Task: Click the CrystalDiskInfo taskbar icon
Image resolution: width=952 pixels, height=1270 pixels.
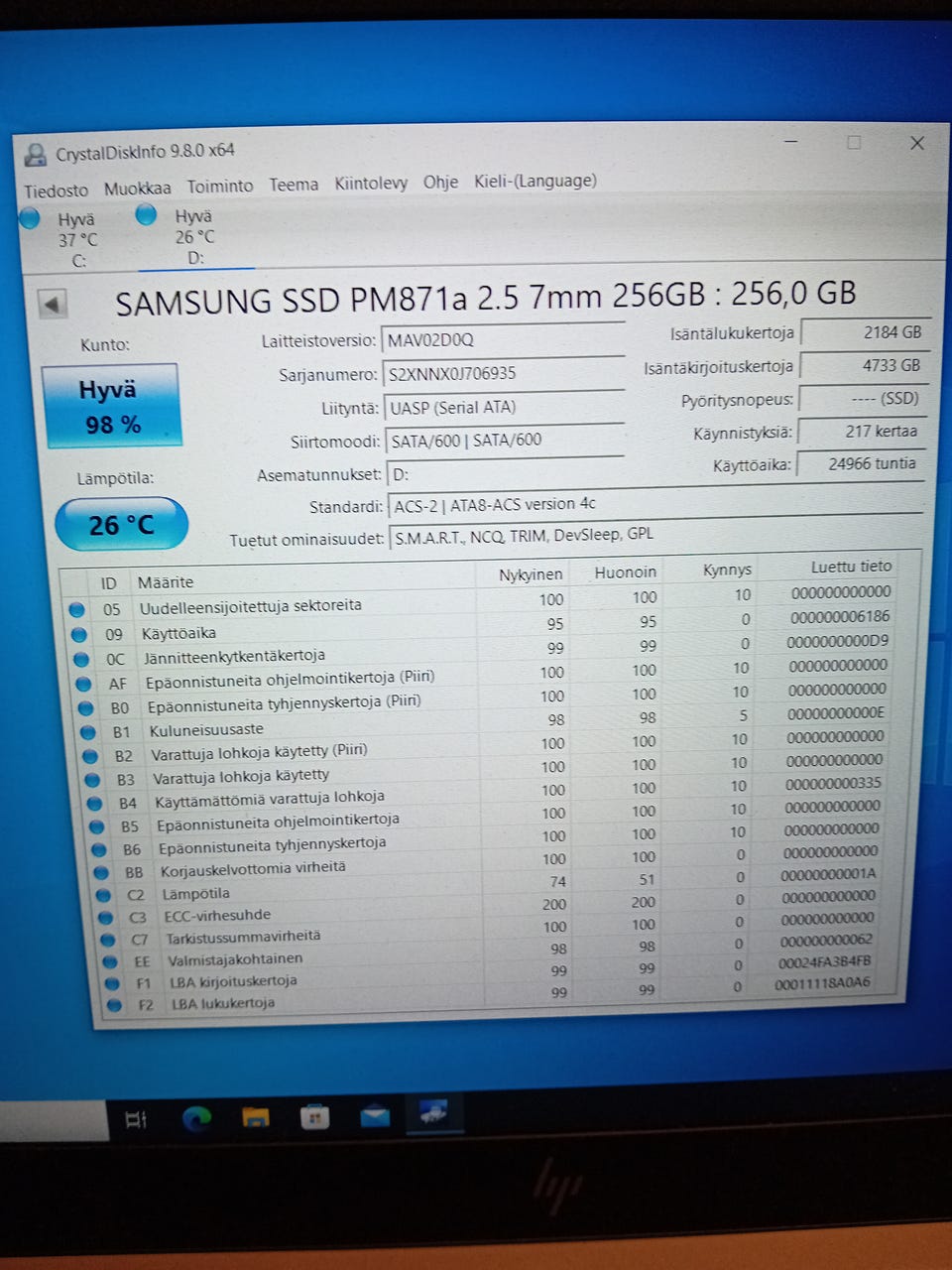Action: coord(433,1112)
